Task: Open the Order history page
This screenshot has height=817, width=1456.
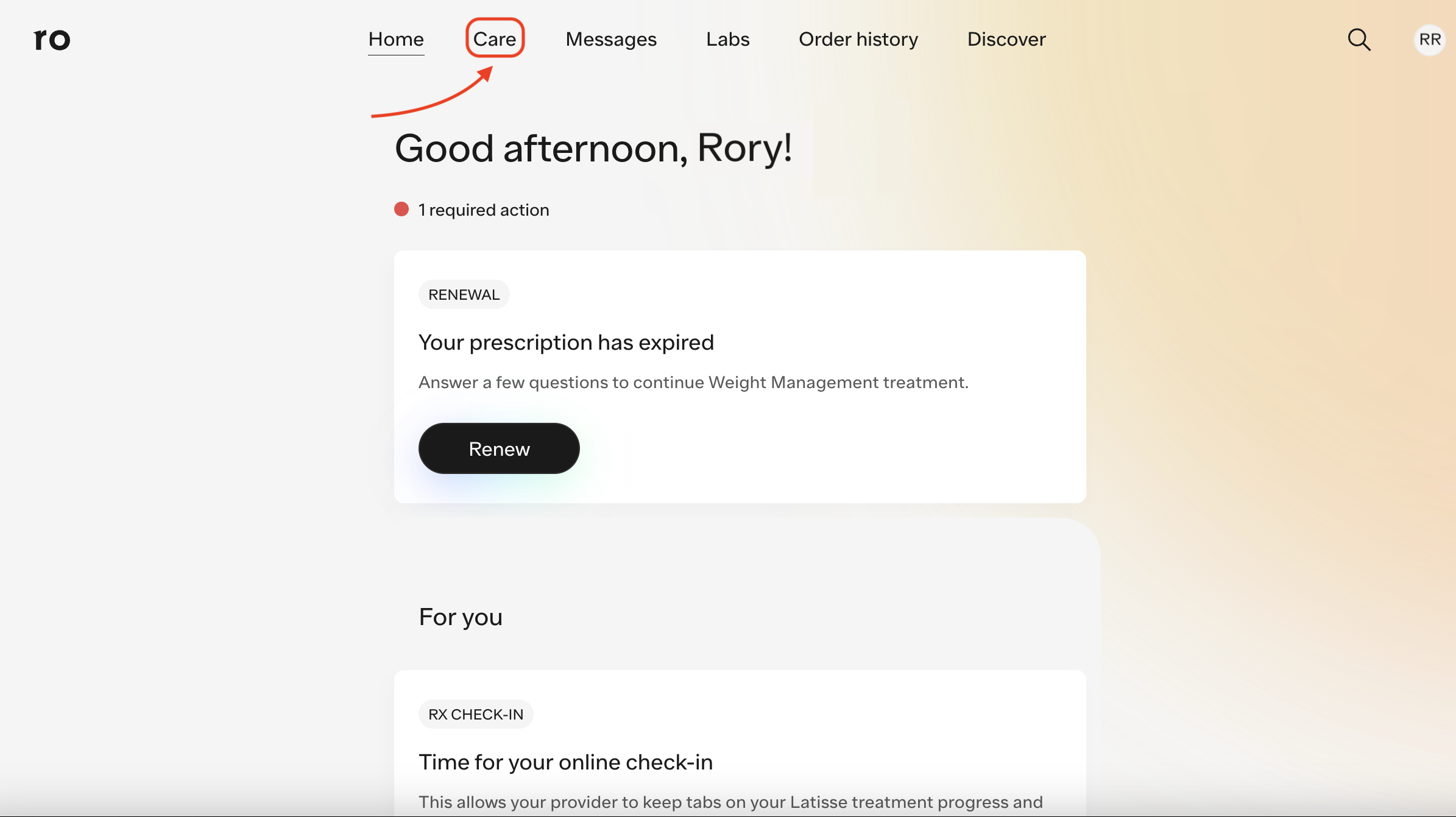Action: (858, 39)
